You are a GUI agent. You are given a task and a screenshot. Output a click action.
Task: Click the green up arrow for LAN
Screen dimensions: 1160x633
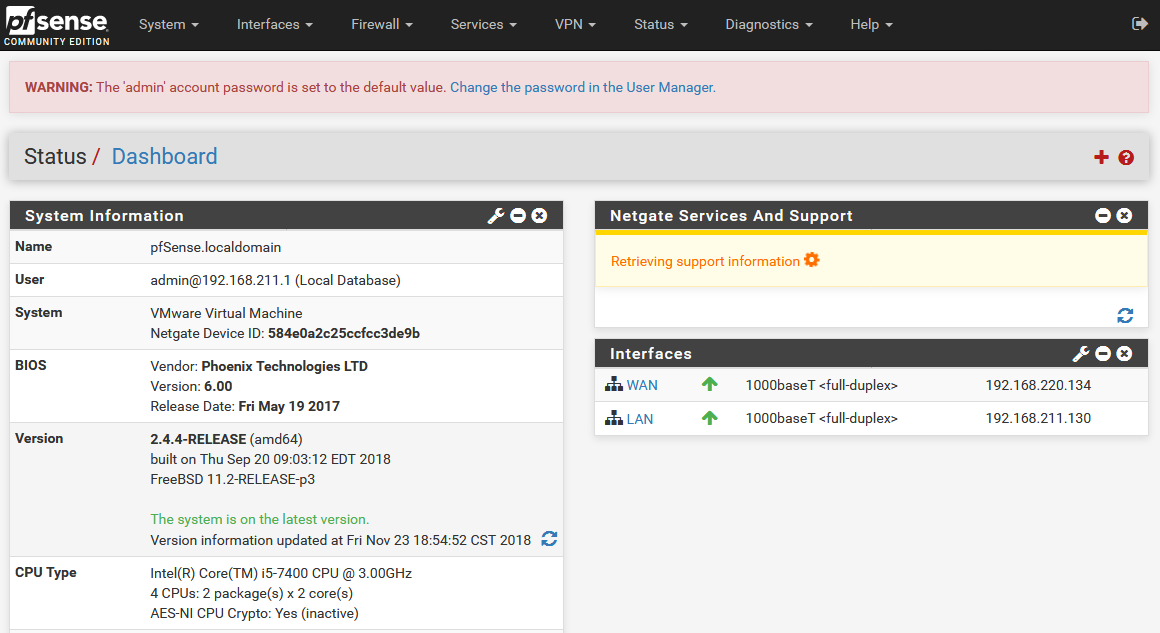tap(709, 418)
